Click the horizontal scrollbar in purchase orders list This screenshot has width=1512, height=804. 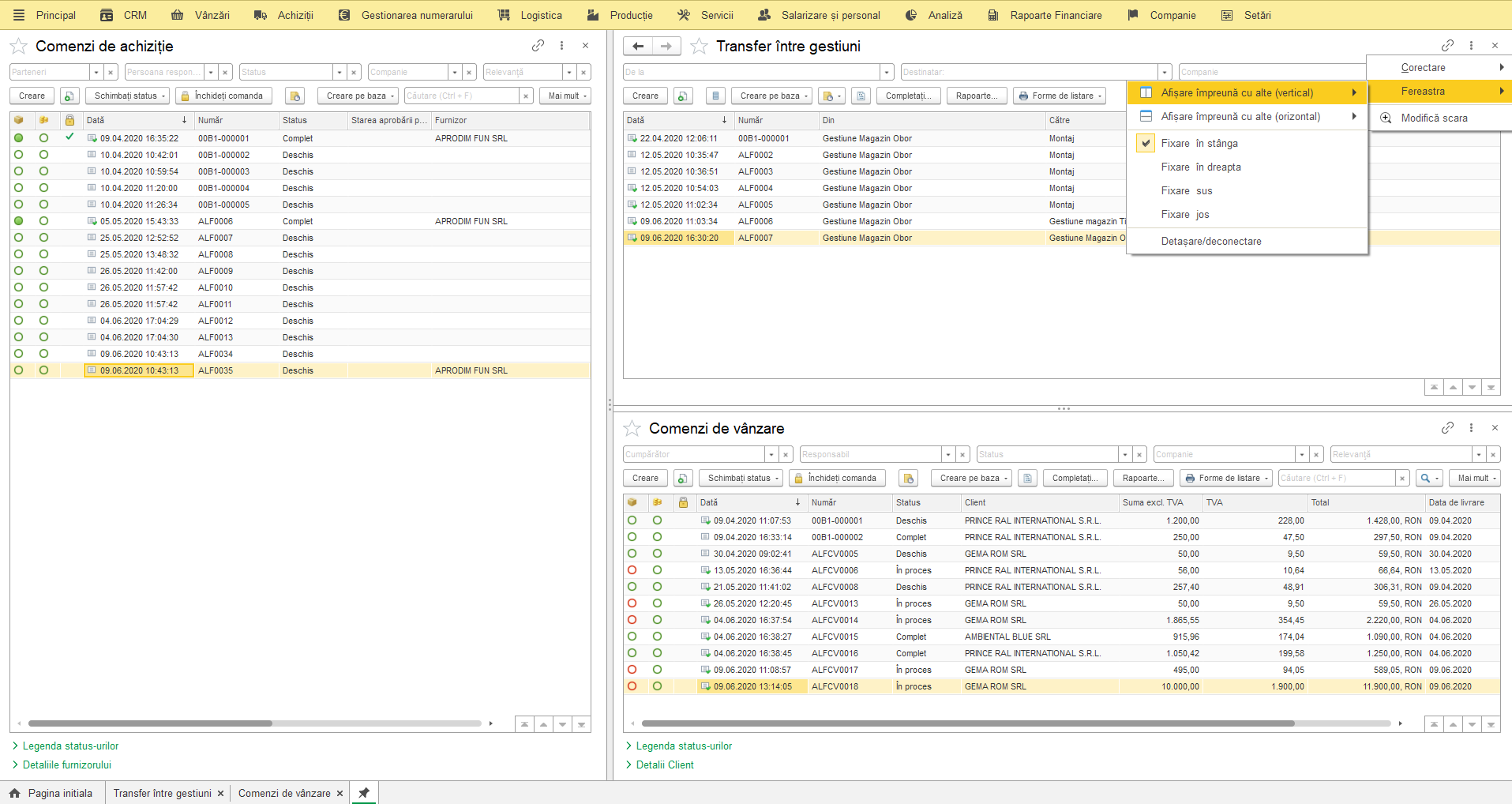(150, 723)
